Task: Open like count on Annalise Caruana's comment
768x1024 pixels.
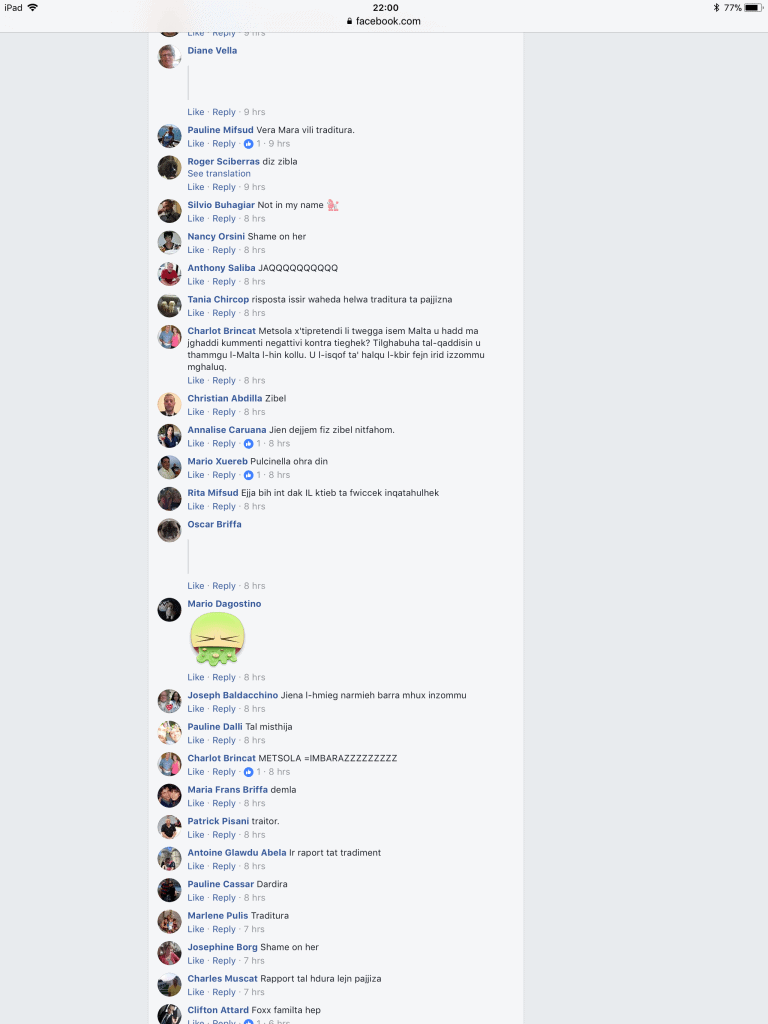Action: [x=259, y=443]
